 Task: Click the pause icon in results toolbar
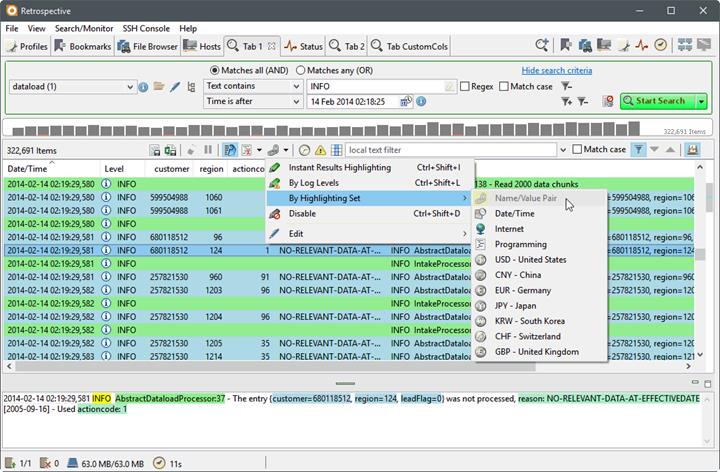tap(208, 150)
